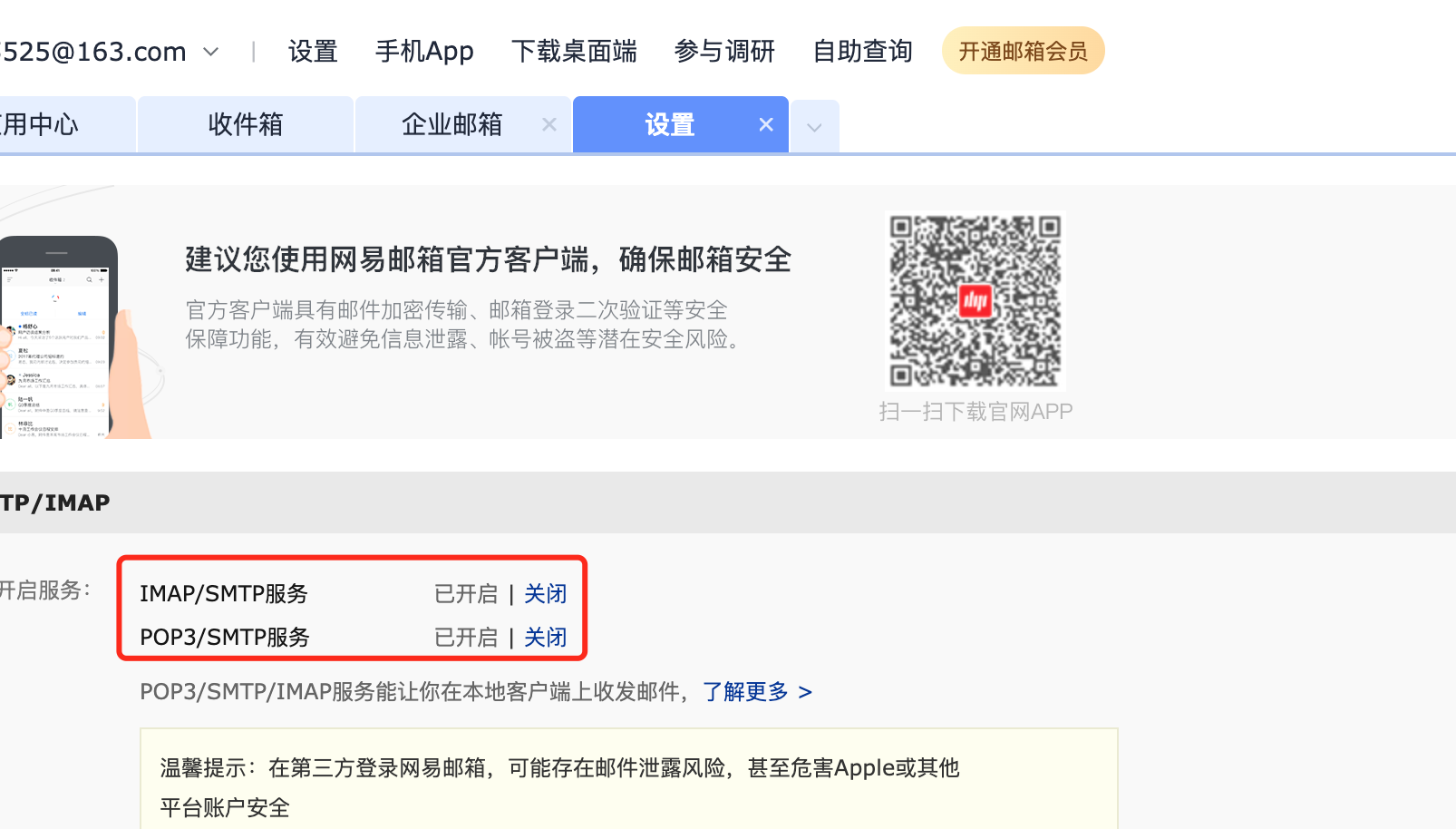Viewport: 1456px width, 829px height.
Task: Click the 扫一扫下载官网APP caption
Action: click(x=976, y=412)
